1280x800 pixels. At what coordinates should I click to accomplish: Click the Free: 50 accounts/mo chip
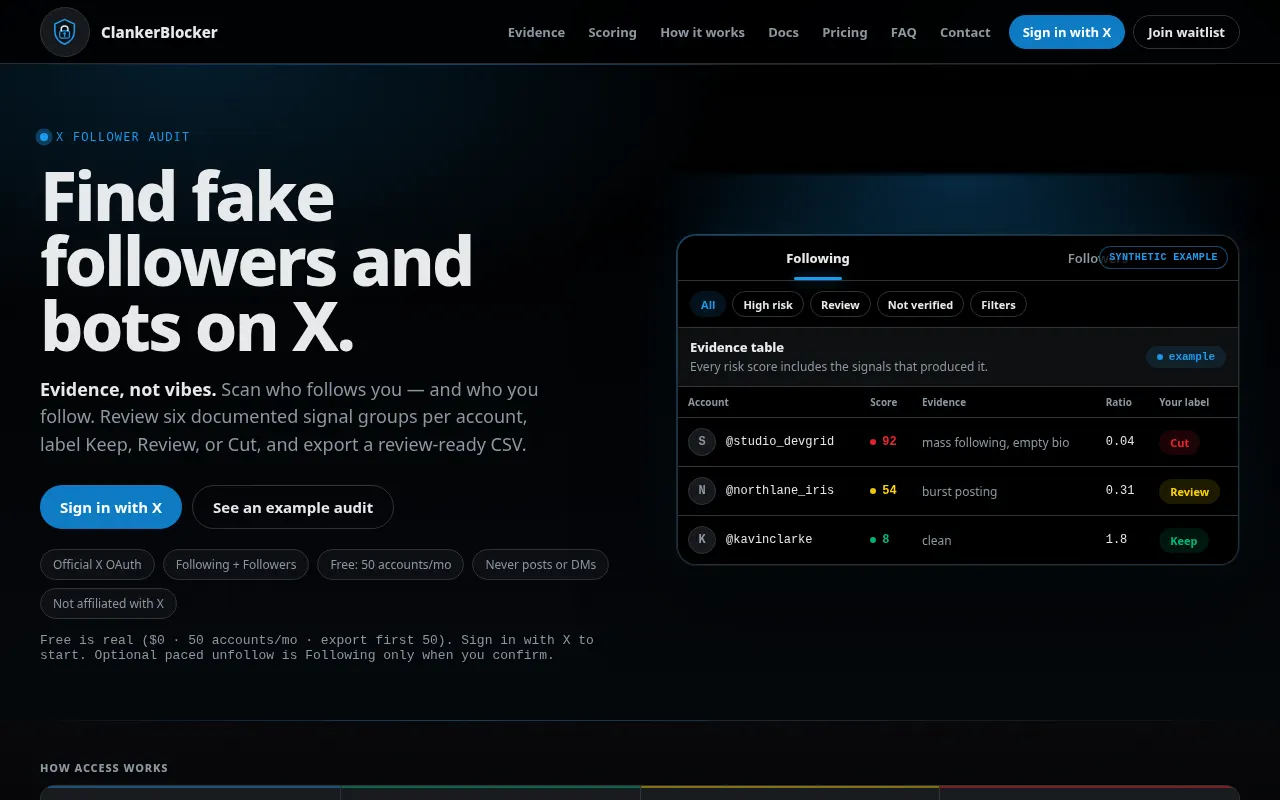(391, 565)
